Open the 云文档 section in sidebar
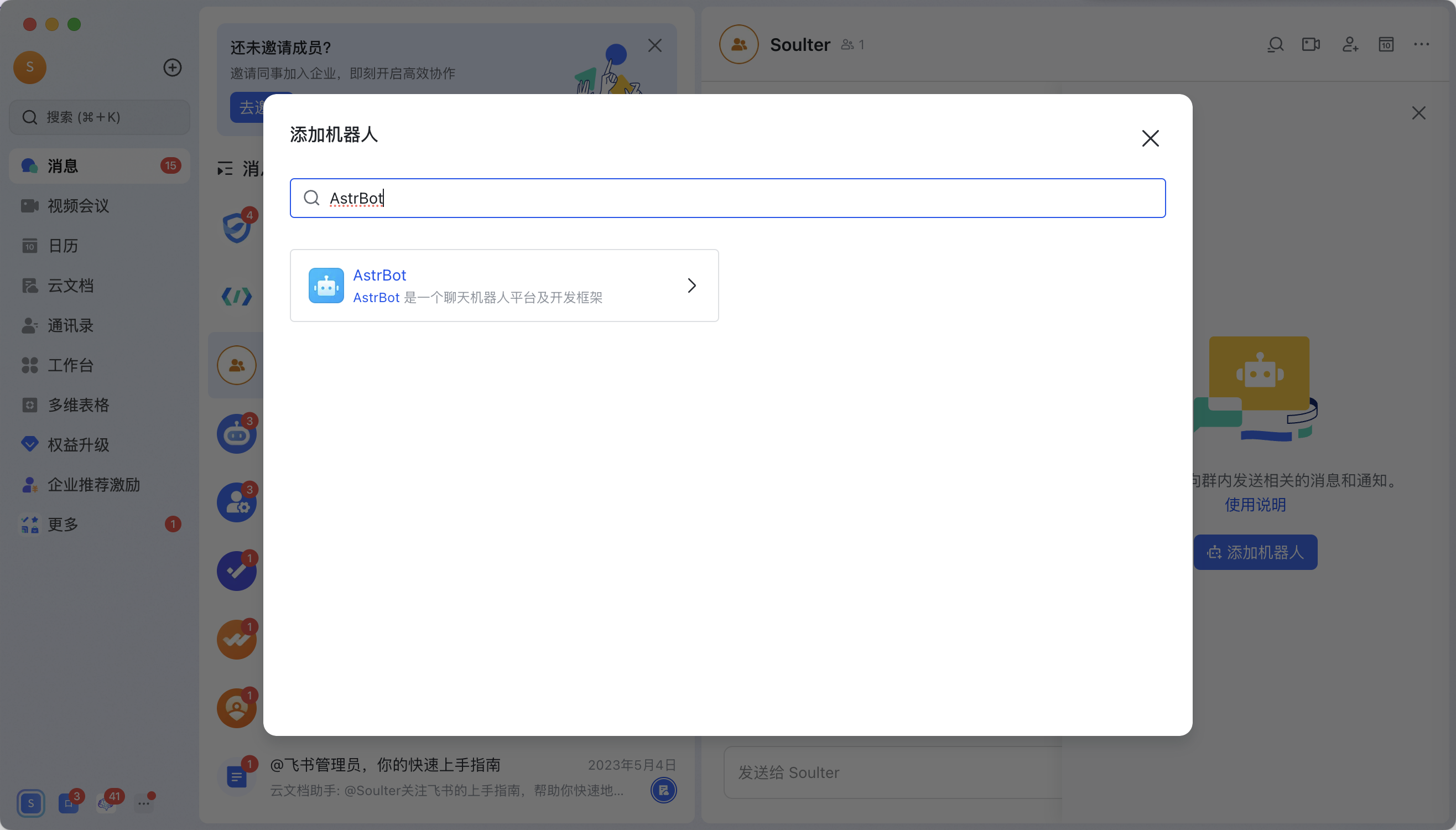1456x830 pixels. point(71,286)
